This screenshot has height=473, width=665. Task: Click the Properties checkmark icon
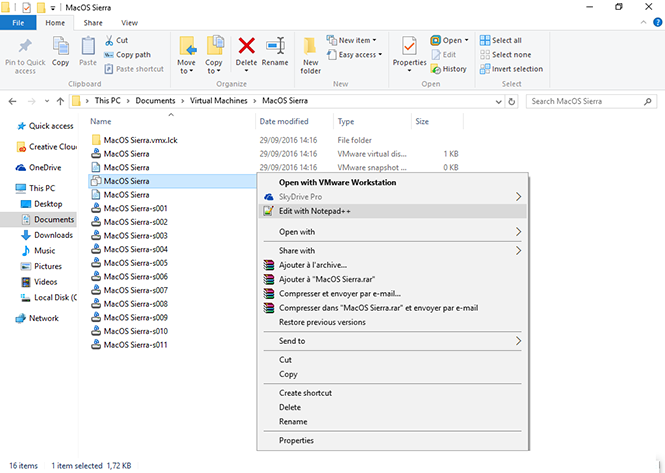tap(409, 46)
